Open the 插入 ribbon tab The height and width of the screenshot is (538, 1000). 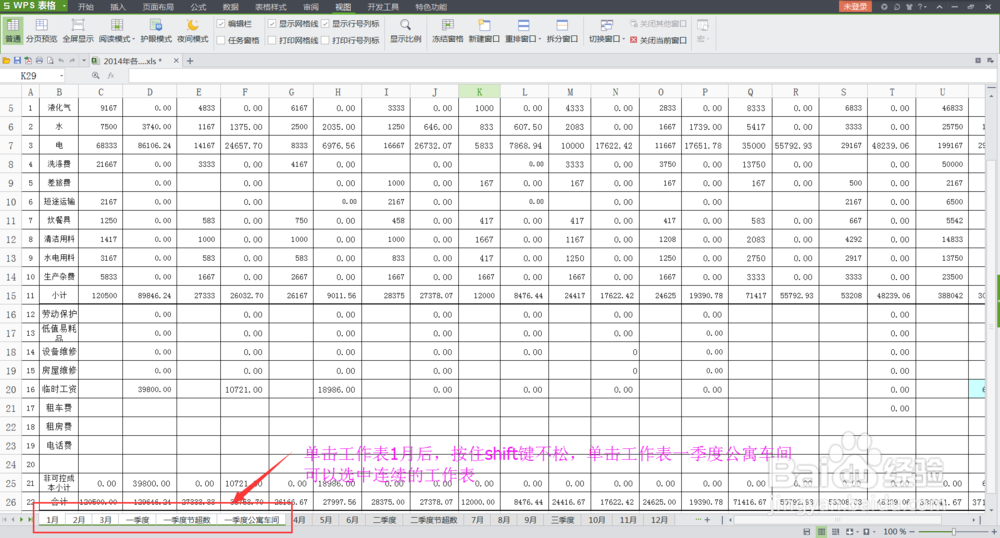coord(118,6)
